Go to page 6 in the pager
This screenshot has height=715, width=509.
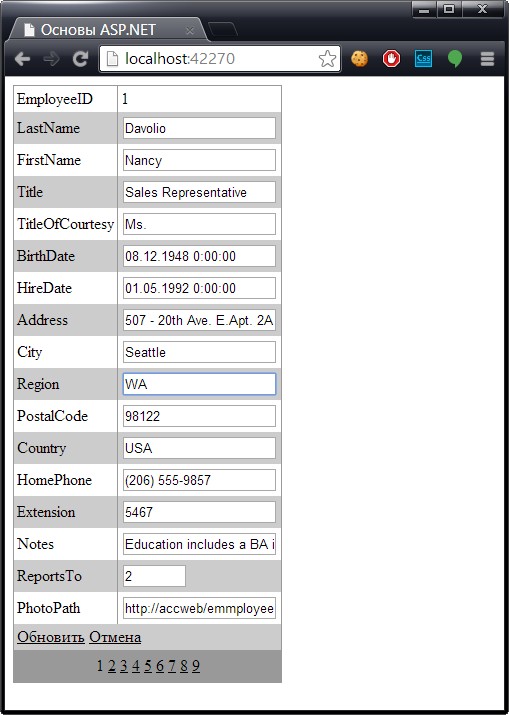[160, 666]
